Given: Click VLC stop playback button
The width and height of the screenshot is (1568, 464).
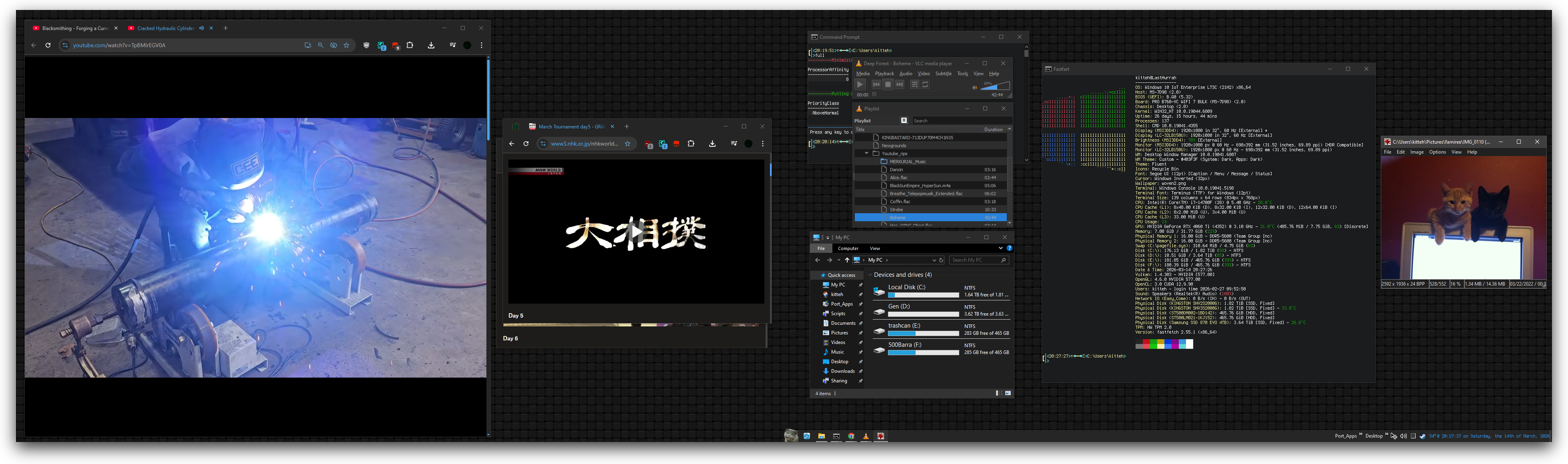Looking at the screenshot, I should pyautogui.click(x=888, y=85).
